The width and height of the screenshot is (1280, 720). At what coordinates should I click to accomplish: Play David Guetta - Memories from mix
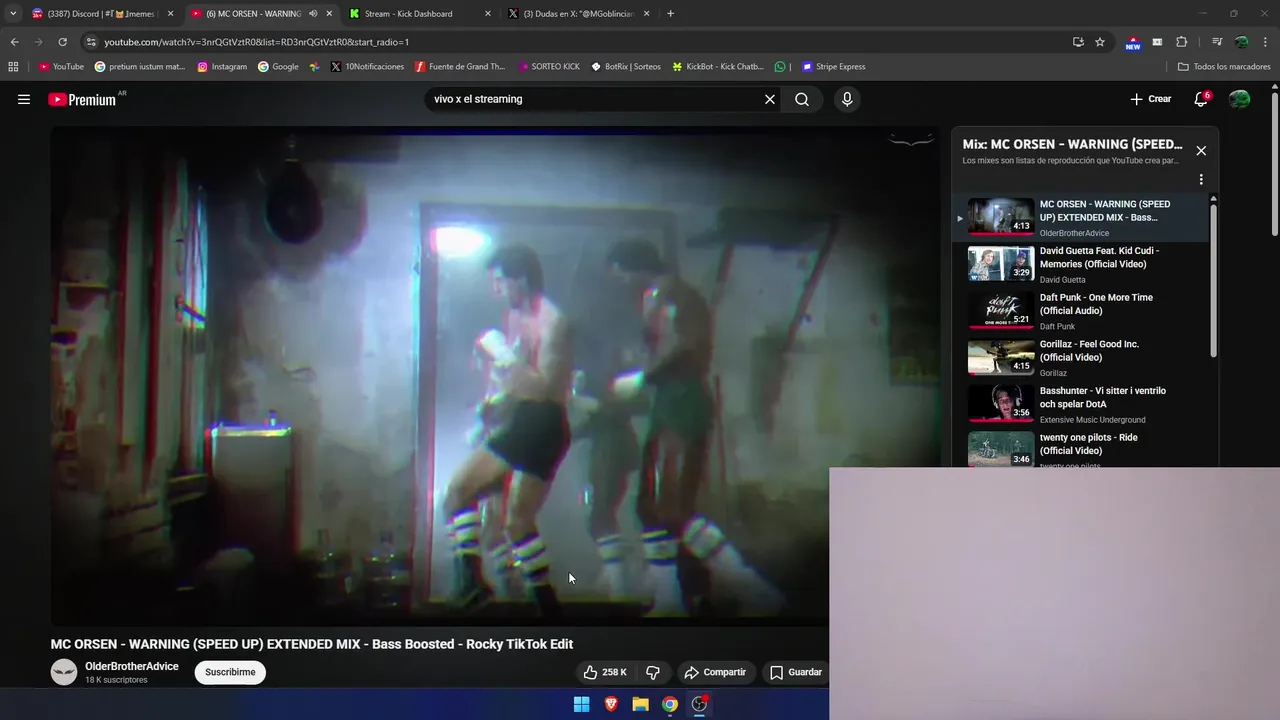(x=1080, y=264)
